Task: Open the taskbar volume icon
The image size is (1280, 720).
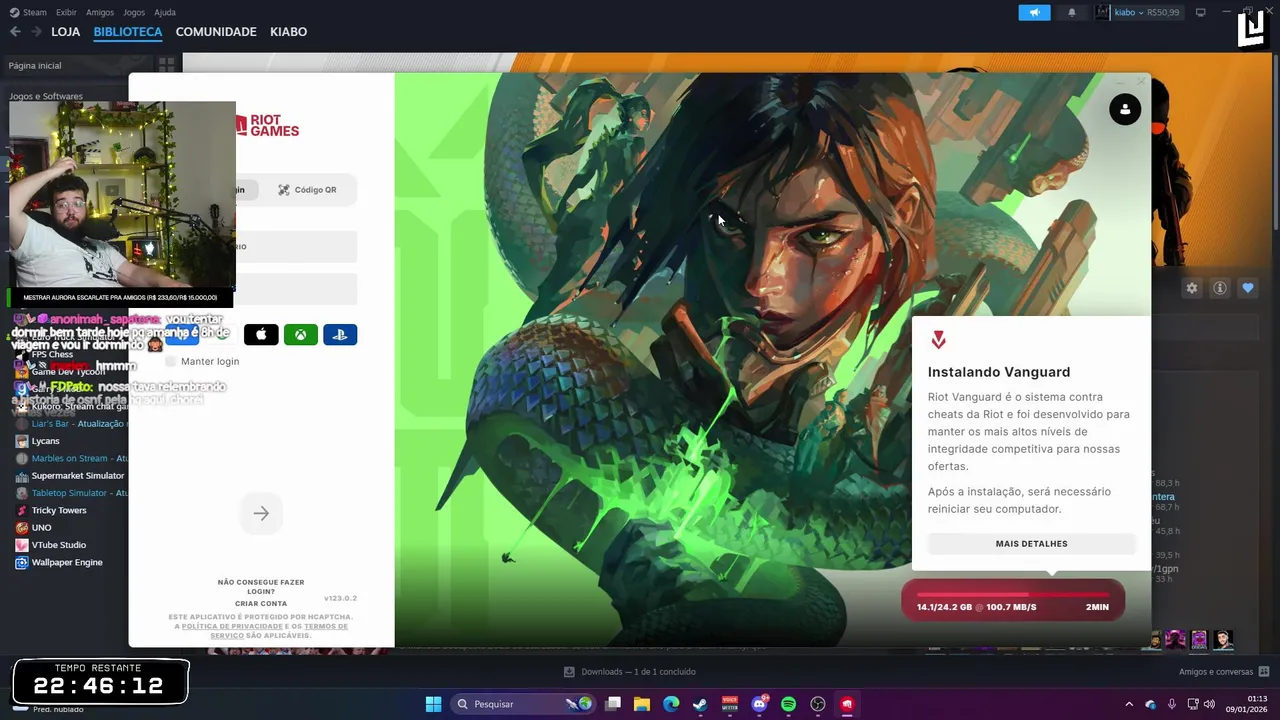Action: pyautogui.click(x=1210, y=704)
